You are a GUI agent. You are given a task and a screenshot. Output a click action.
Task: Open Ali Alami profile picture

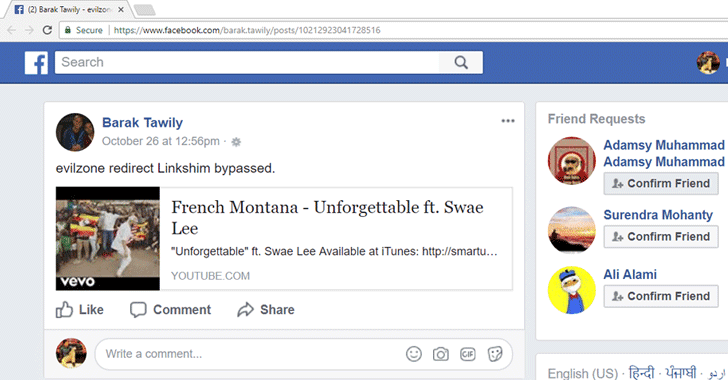[x=572, y=290]
